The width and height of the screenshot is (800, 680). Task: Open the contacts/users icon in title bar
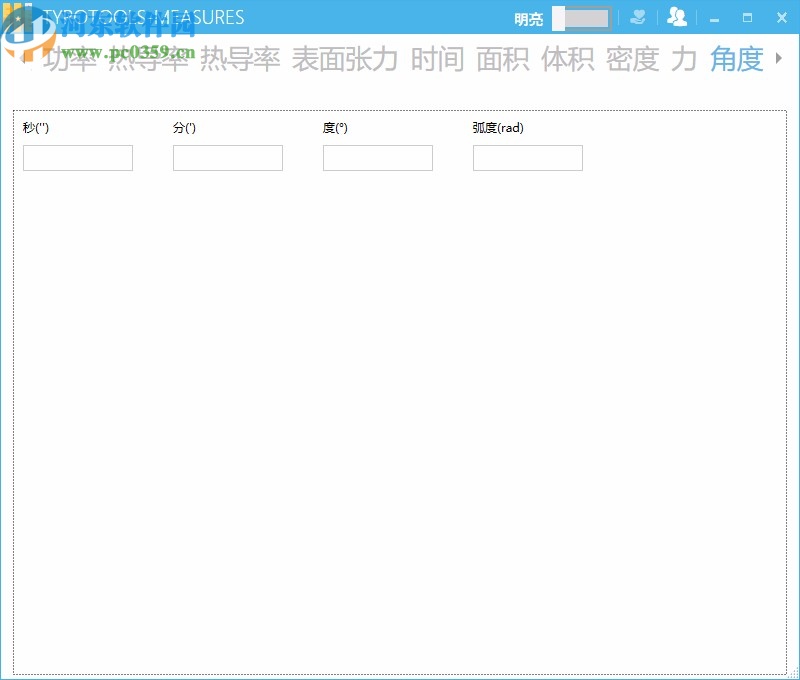point(677,17)
